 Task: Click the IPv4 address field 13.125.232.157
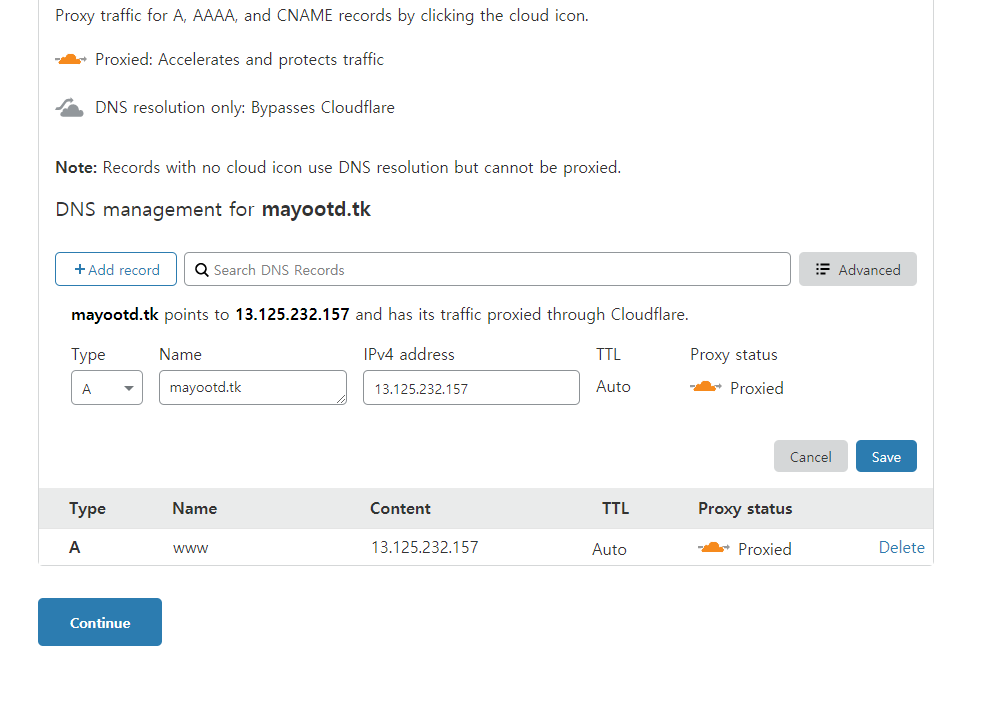[471, 387]
